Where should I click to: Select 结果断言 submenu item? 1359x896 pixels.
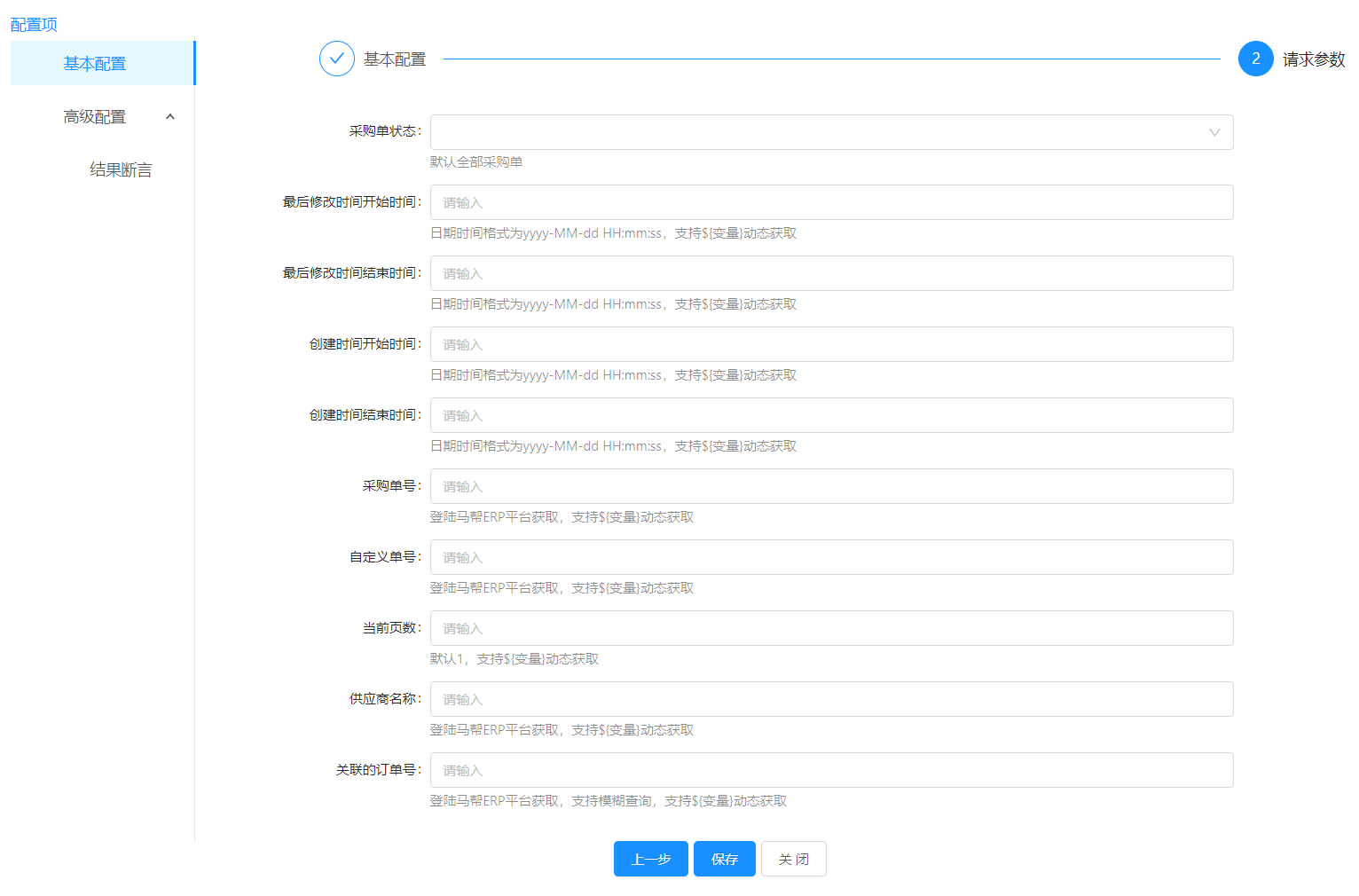[121, 170]
